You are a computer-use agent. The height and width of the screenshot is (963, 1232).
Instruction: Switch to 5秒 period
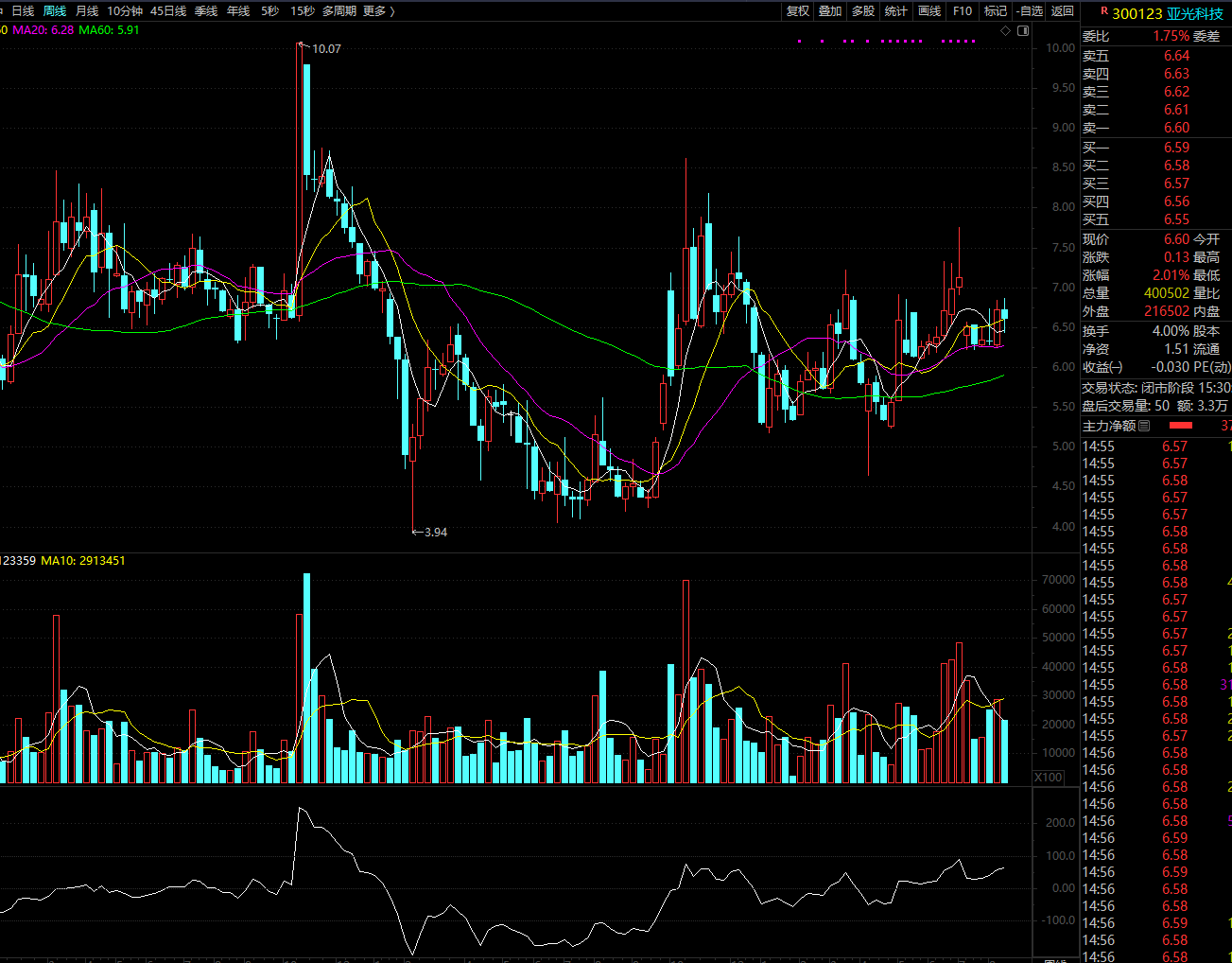tap(270, 10)
